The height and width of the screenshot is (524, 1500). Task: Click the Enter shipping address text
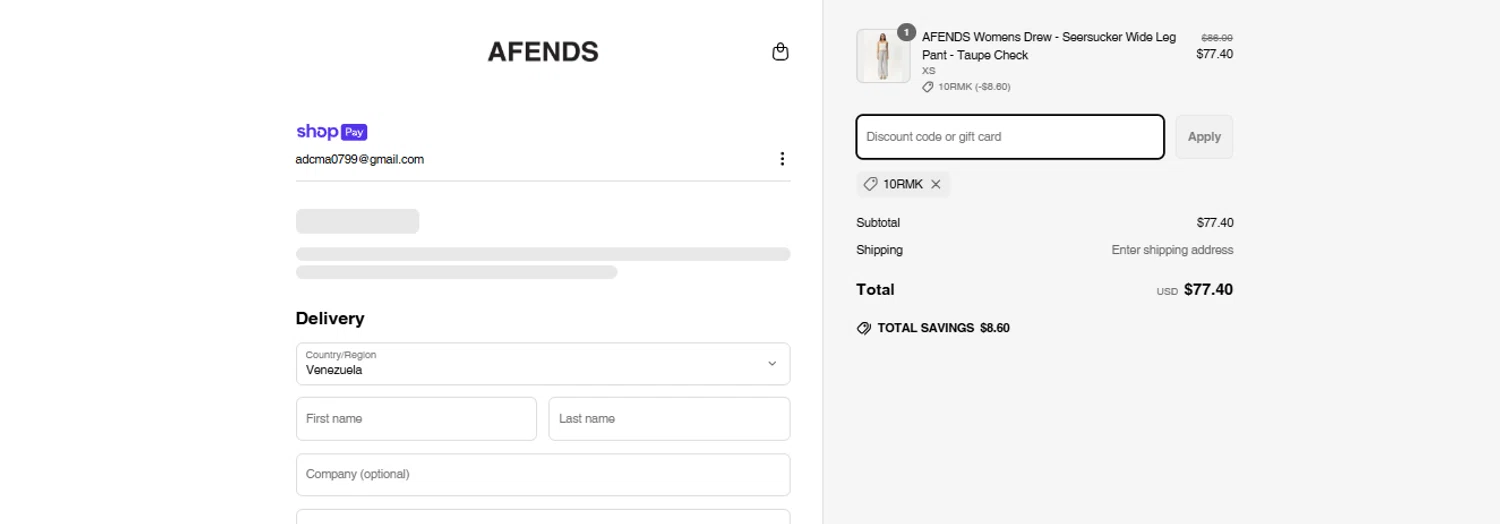click(1172, 250)
